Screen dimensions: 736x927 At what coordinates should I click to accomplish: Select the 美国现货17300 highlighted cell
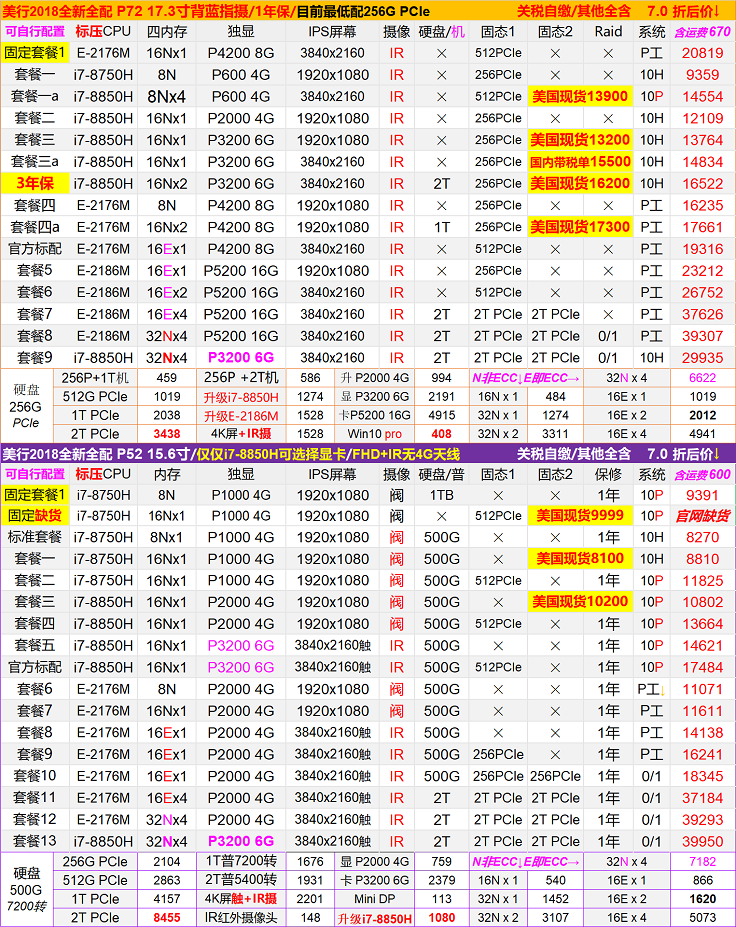click(x=580, y=227)
